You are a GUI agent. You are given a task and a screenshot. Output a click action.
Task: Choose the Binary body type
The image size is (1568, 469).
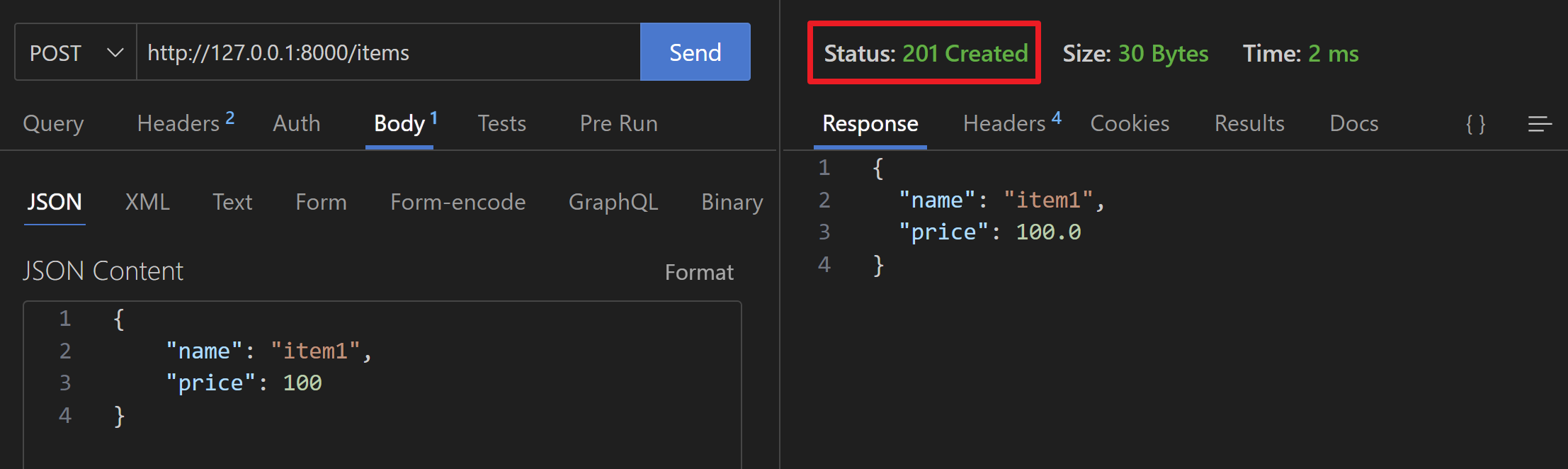tap(732, 202)
